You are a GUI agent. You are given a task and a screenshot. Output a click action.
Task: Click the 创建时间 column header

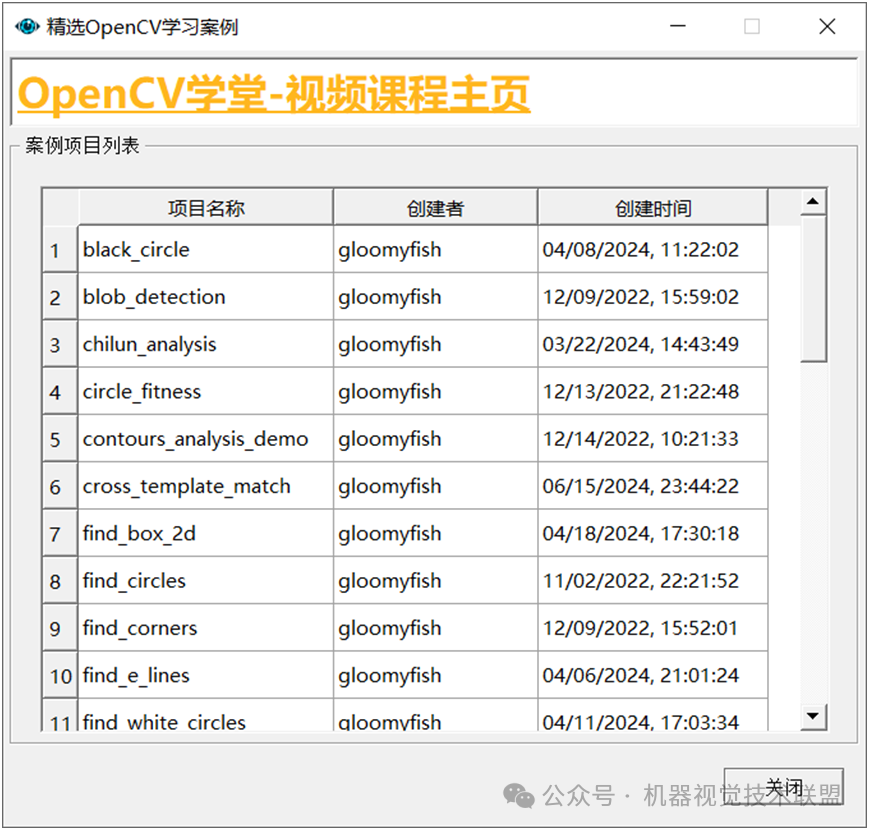652,207
